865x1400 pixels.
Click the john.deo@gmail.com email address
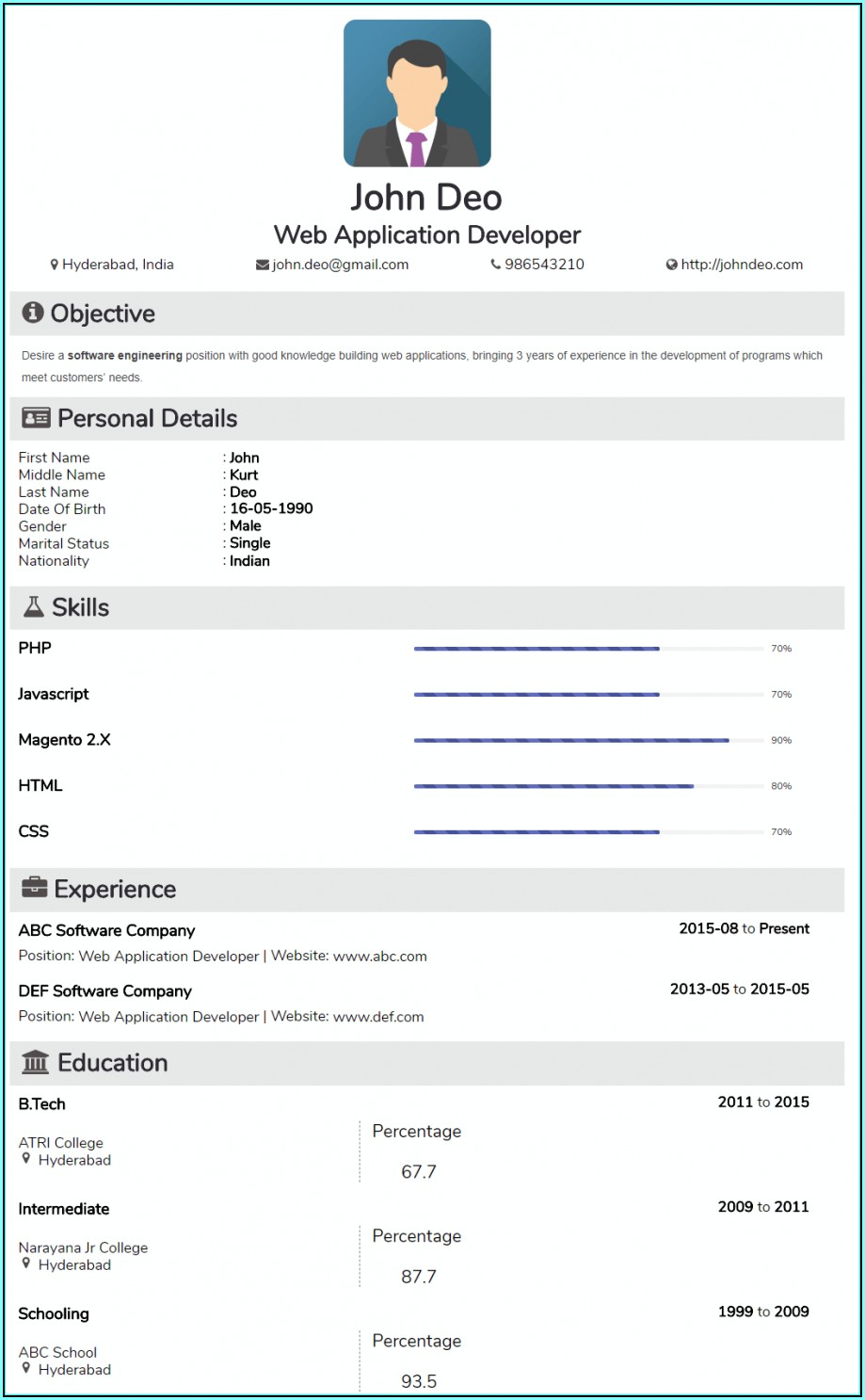point(341,265)
